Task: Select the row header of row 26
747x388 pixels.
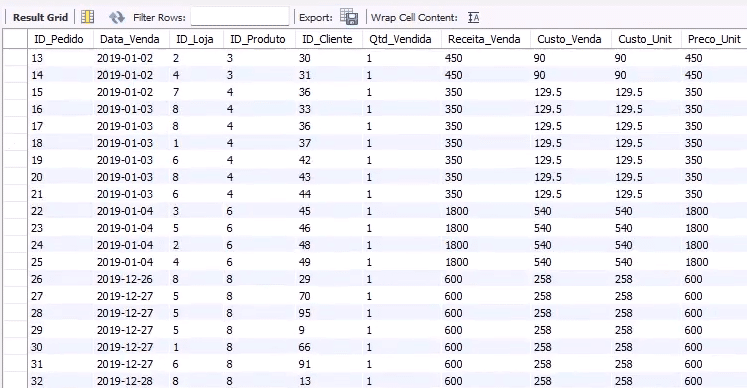Action: (15, 279)
